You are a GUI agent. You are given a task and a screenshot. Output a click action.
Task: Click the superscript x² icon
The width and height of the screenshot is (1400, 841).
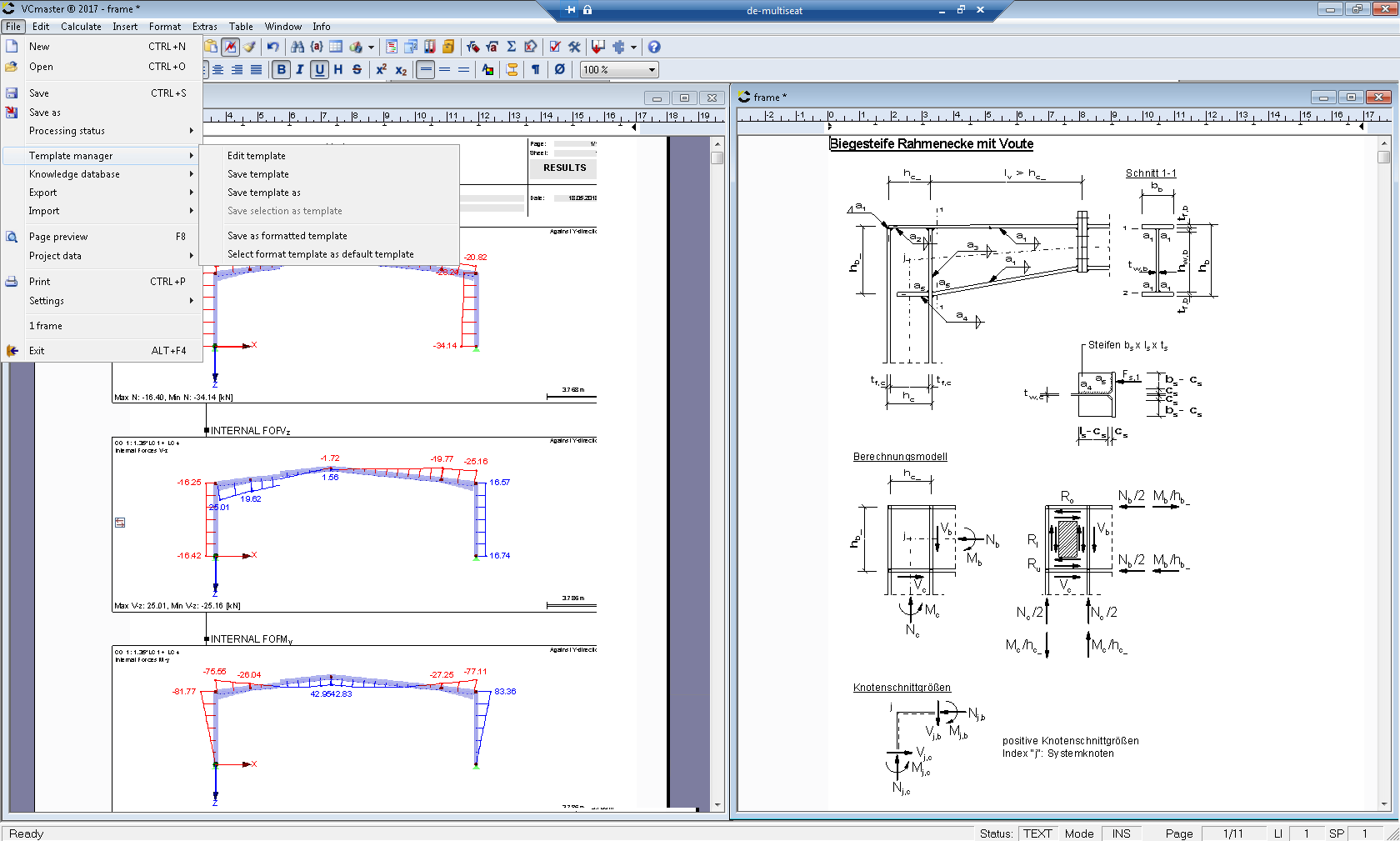(381, 69)
